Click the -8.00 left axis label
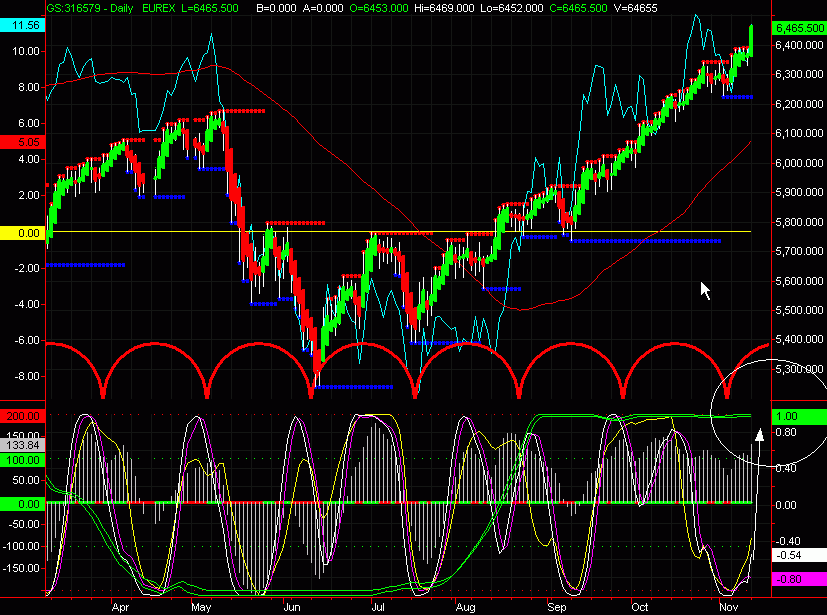Screen dimensions: 827x615 pyautogui.click(x=26, y=376)
